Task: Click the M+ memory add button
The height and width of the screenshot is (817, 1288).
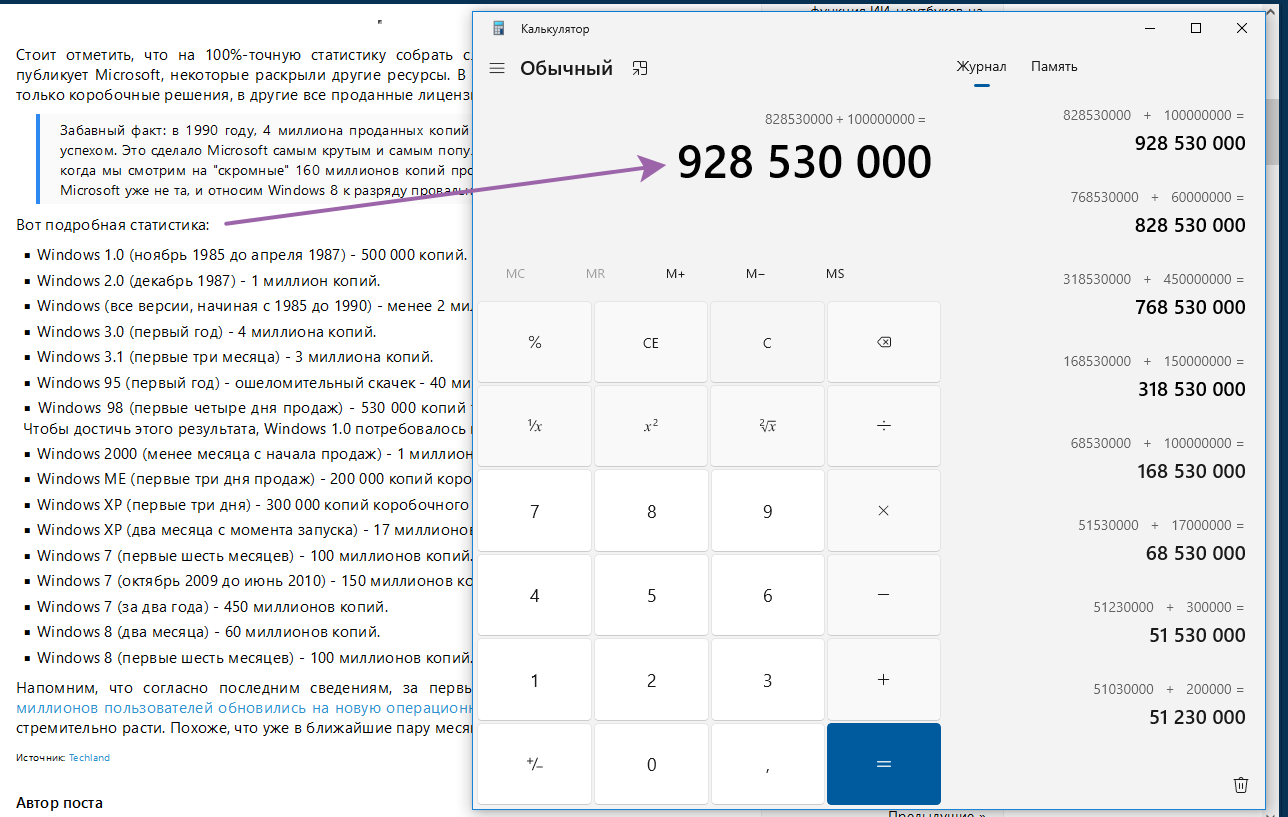Action: [675, 274]
